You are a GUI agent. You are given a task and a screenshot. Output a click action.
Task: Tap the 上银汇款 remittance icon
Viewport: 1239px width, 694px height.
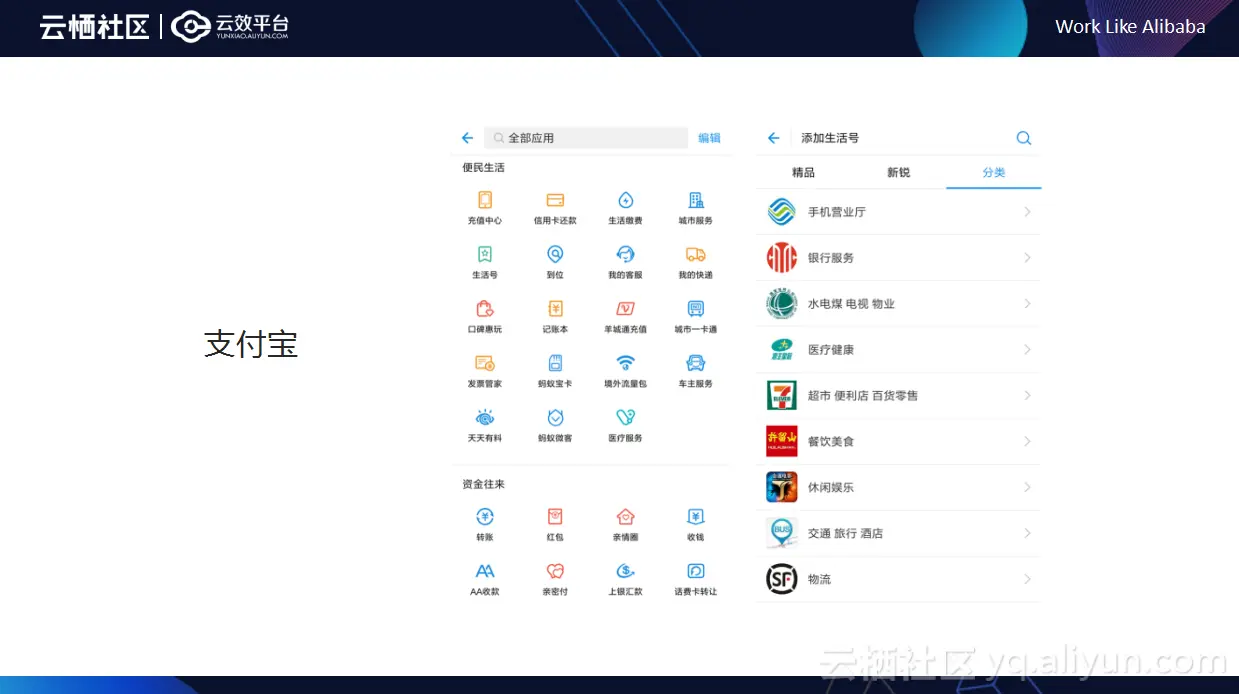point(625,571)
